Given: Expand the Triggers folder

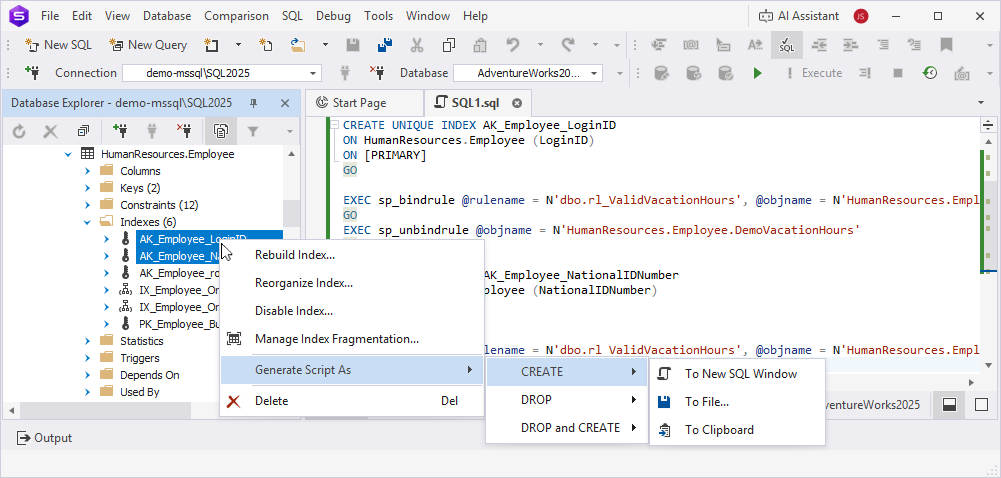Looking at the screenshot, I should [87, 358].
